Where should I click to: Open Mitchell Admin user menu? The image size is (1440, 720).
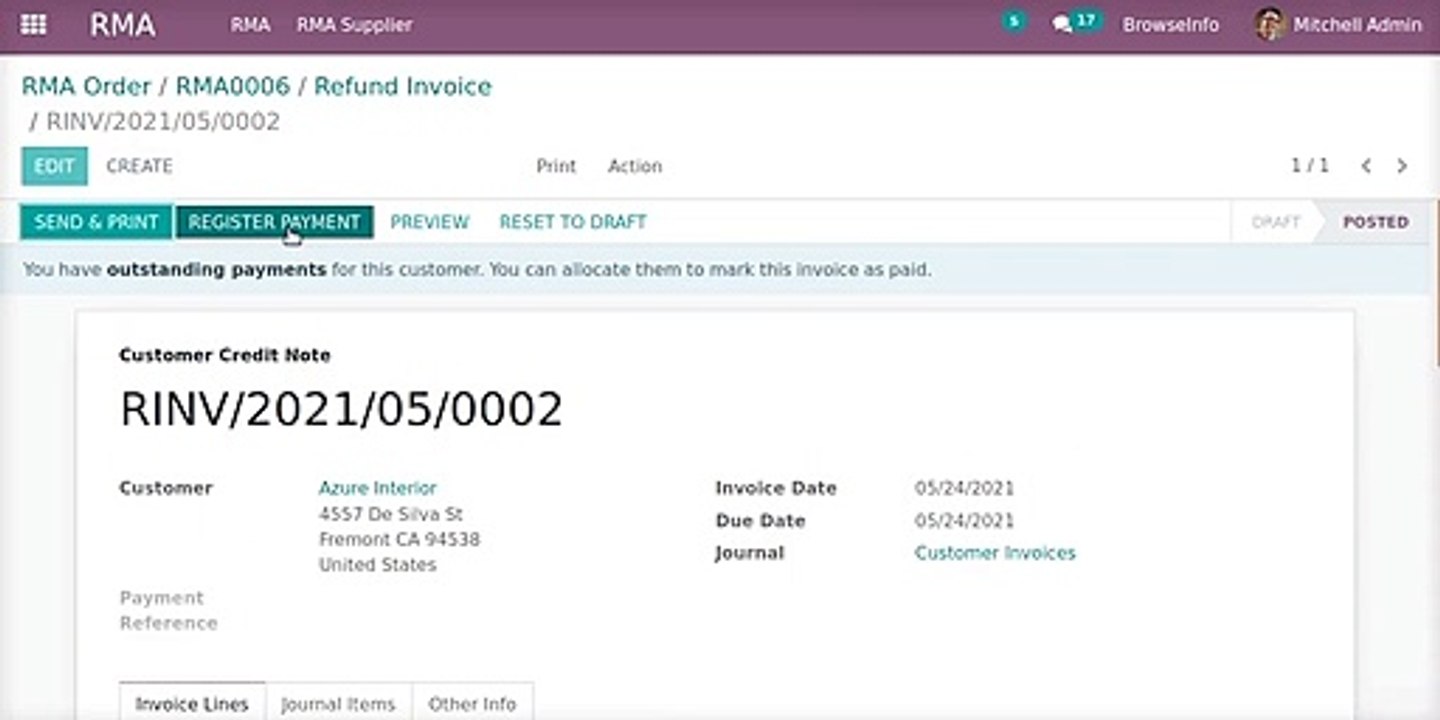click(x=1338, y=25)
